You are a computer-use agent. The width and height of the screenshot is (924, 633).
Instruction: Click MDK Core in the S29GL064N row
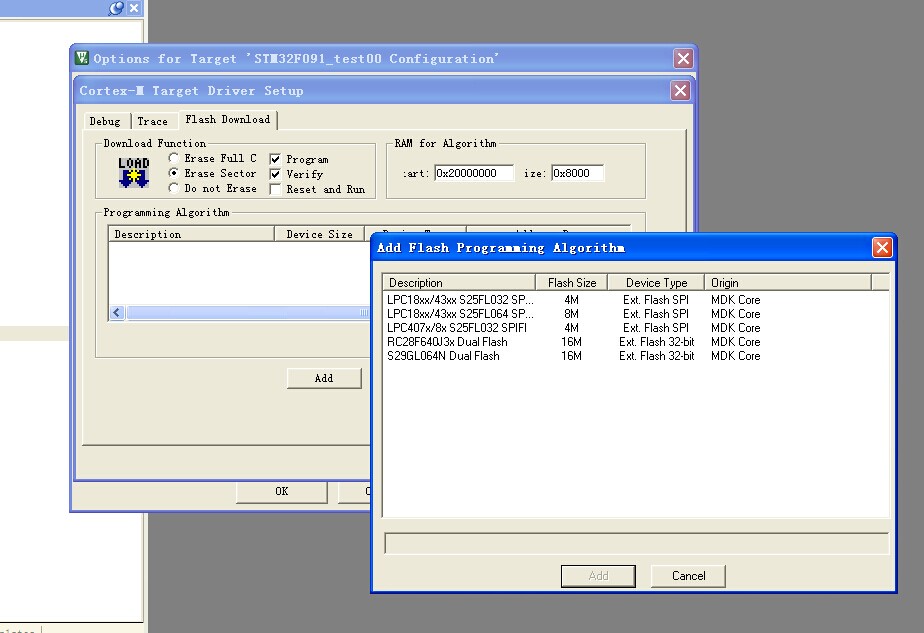735,356
